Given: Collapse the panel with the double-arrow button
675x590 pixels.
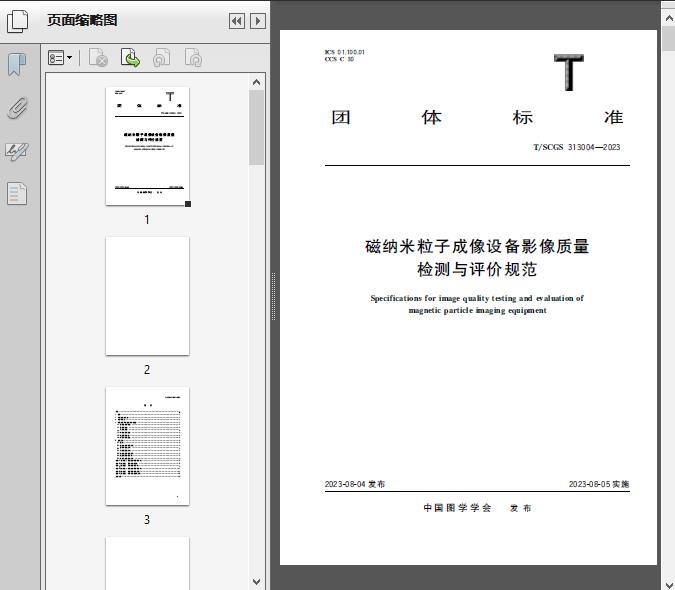Looking at the screenshot, I should (x=236, y=21).
